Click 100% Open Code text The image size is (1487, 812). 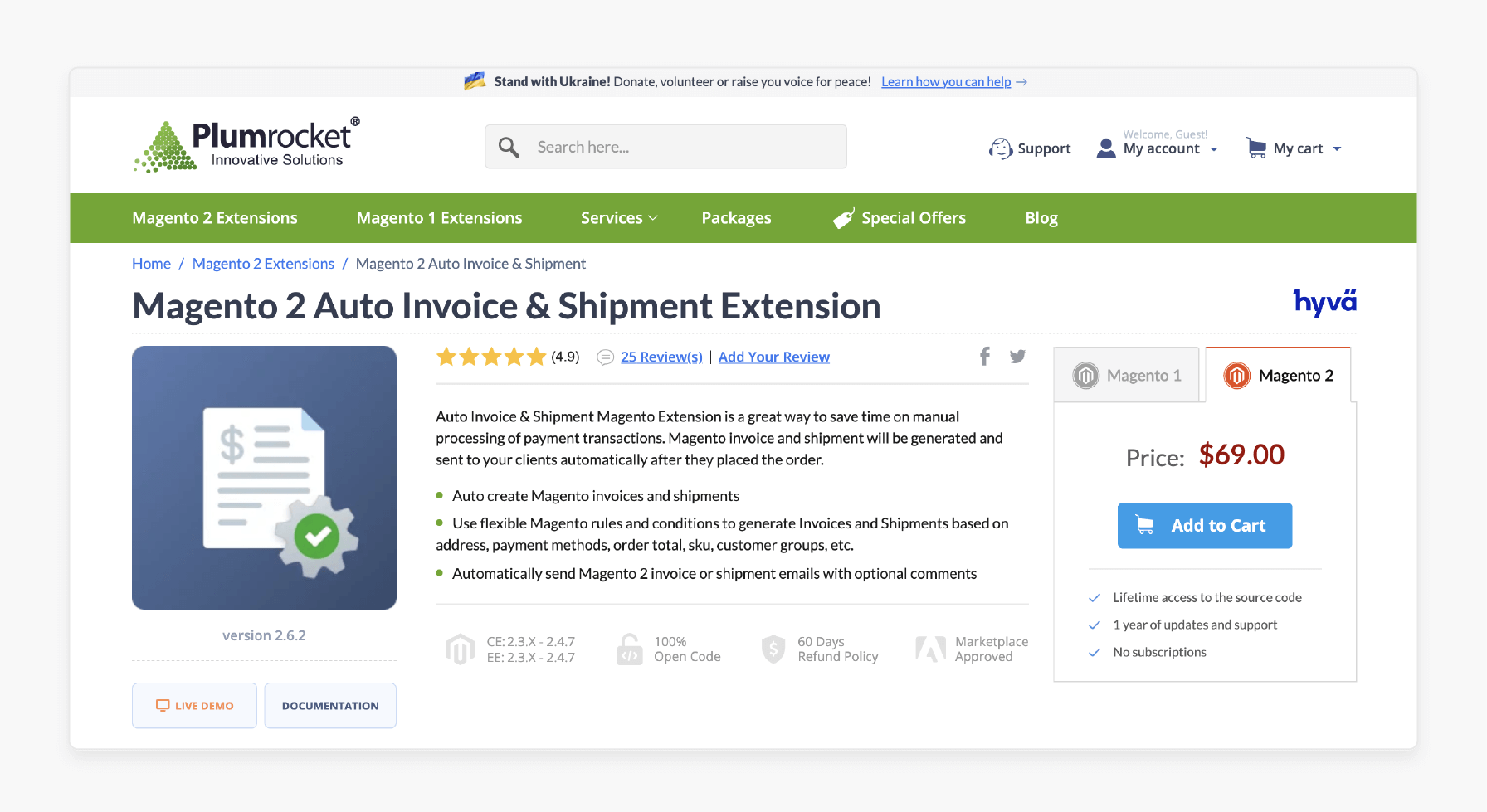point(687,649)
